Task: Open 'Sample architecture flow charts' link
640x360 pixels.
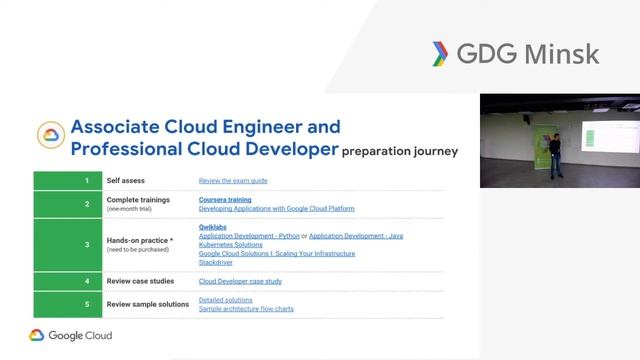Action: tap(246, 309)
